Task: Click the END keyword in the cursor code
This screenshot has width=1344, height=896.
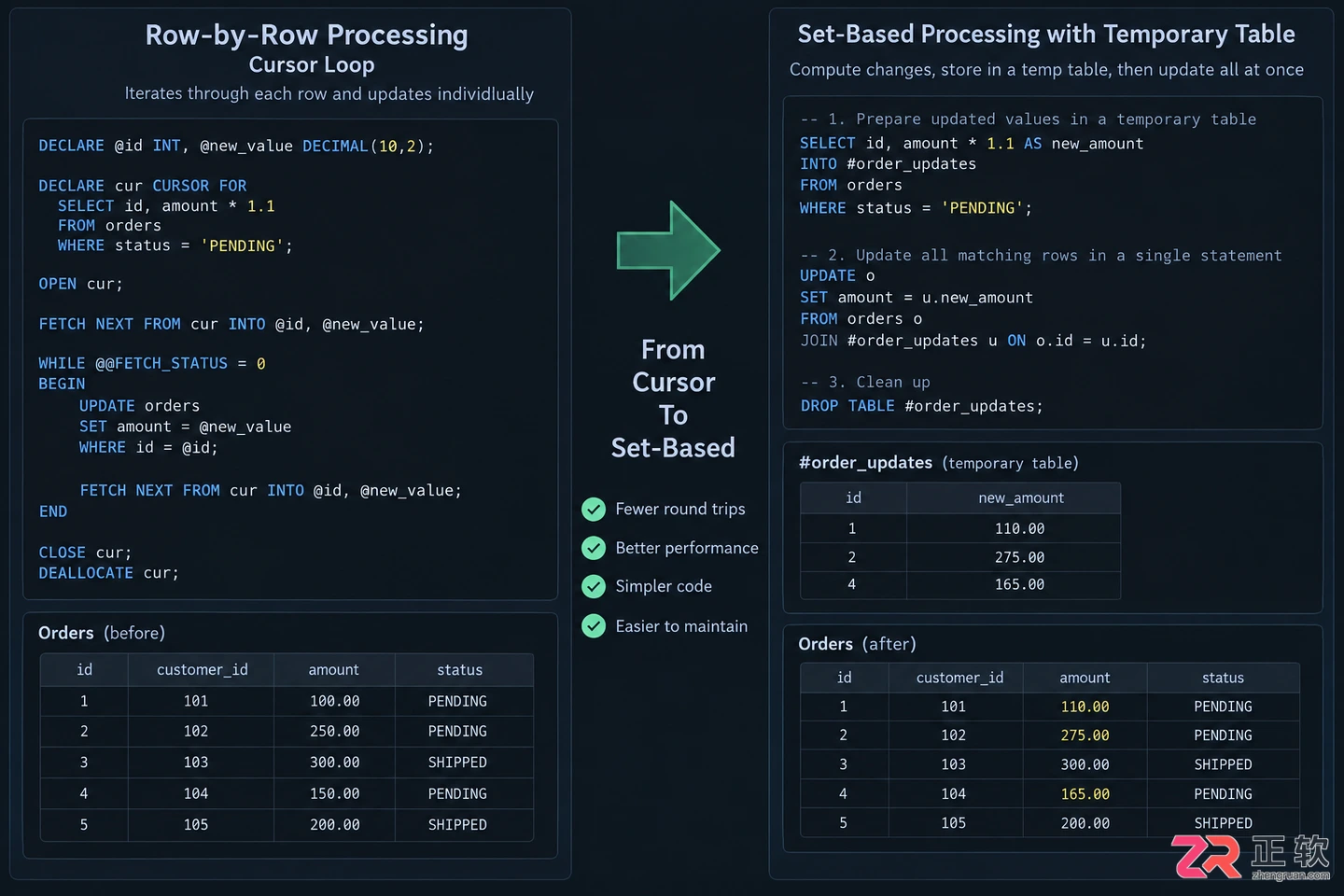Action: (x=53, y=511)
